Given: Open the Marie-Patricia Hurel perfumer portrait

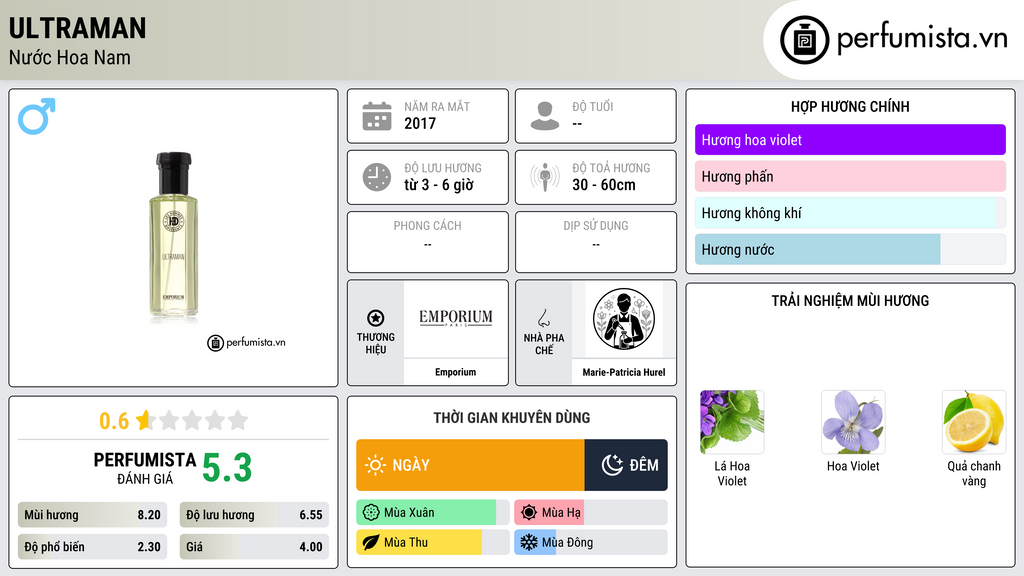Looking at the screenshot, I should pos(624,320).
